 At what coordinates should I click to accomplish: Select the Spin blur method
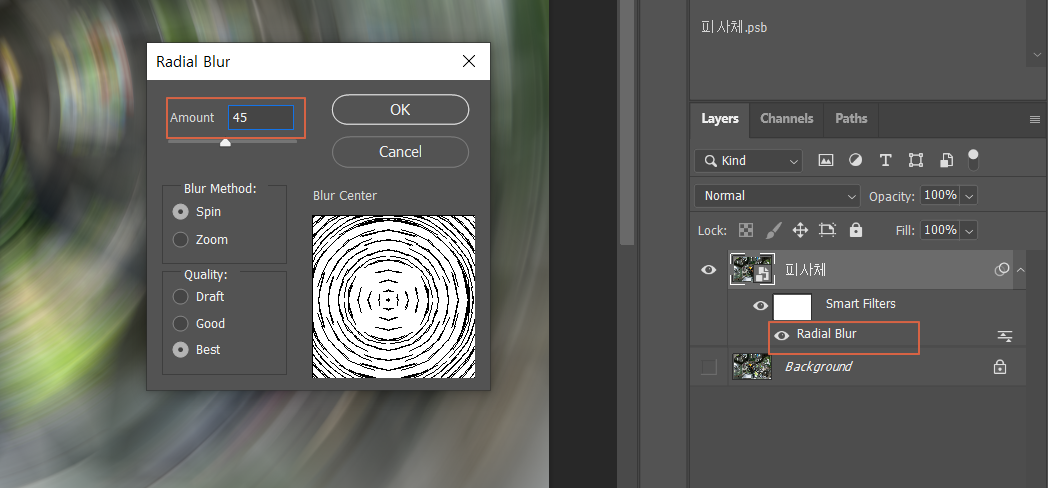(180, 212)
